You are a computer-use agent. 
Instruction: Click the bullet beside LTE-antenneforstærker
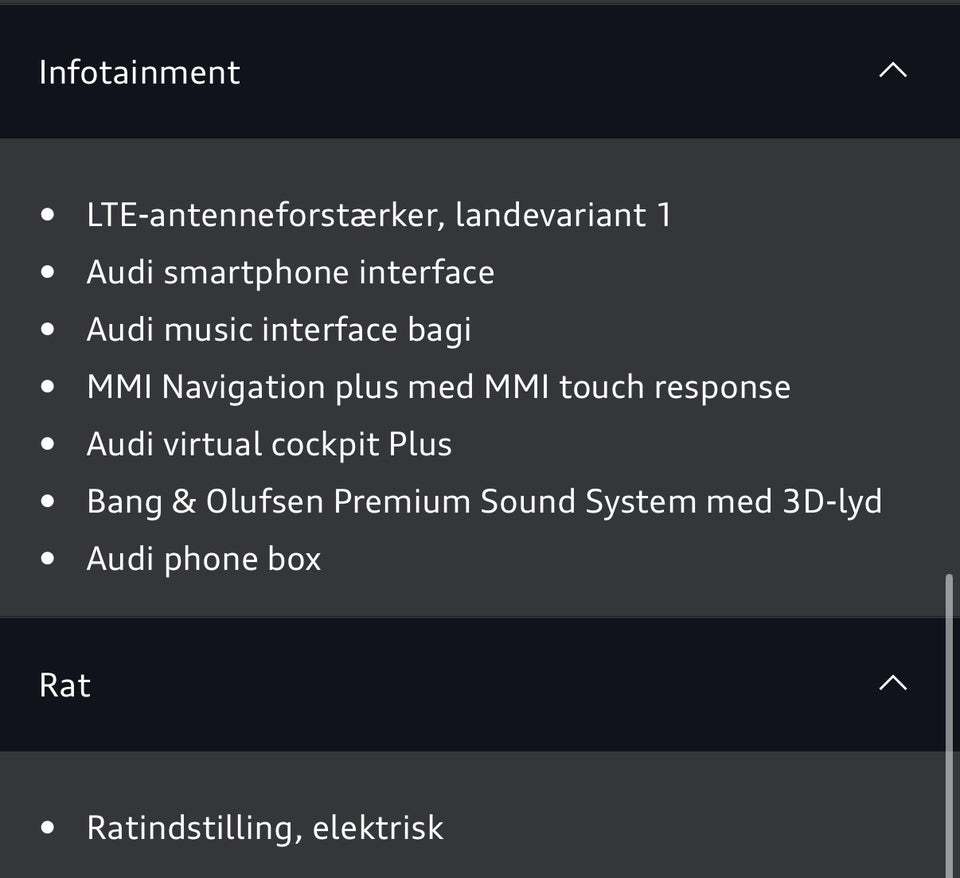tap(46, 214)
